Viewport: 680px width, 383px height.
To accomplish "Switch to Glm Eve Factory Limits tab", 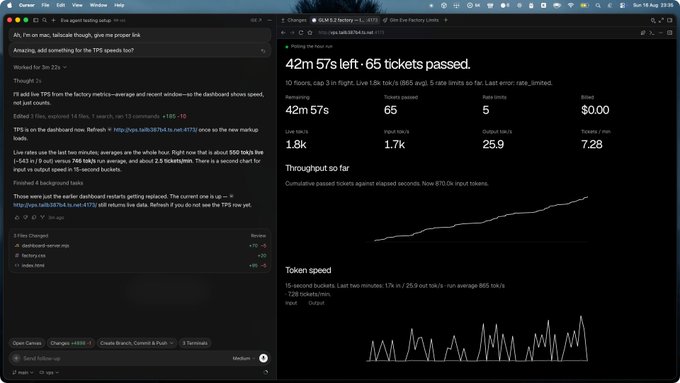I will coord(411,20).
